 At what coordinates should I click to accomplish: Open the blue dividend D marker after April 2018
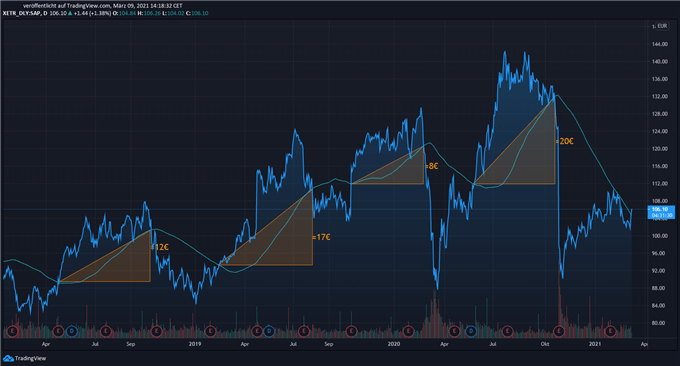pyautogui.click(x=72, y=331)
